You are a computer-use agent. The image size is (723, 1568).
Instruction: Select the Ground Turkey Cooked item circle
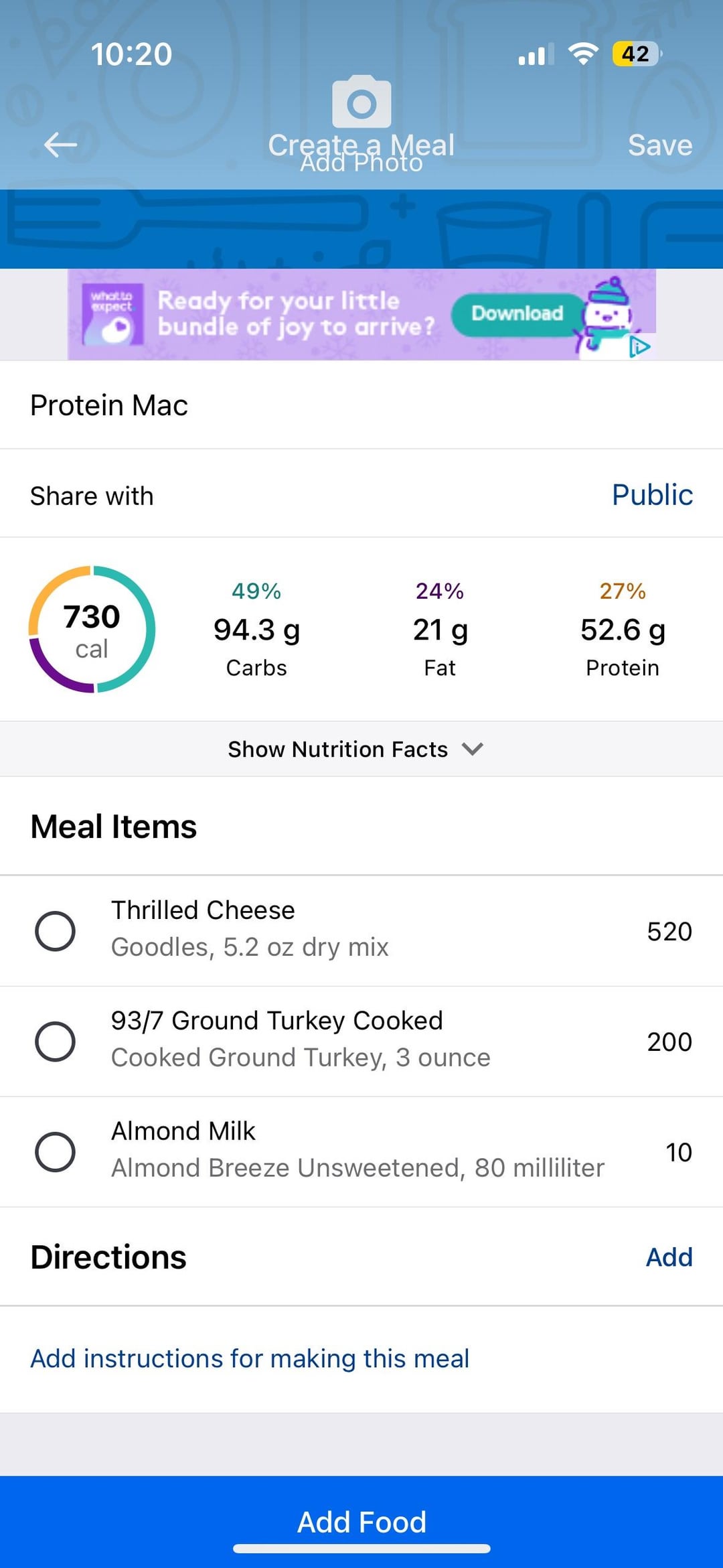tap(55, 1042)
